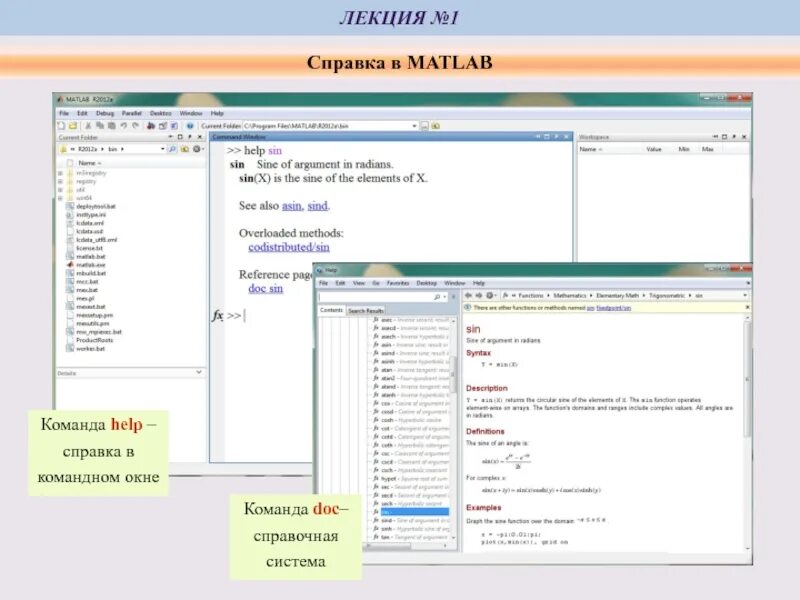
Task: Click go-up-one-level folder icon in main toolbar
Action: (436, 126)
